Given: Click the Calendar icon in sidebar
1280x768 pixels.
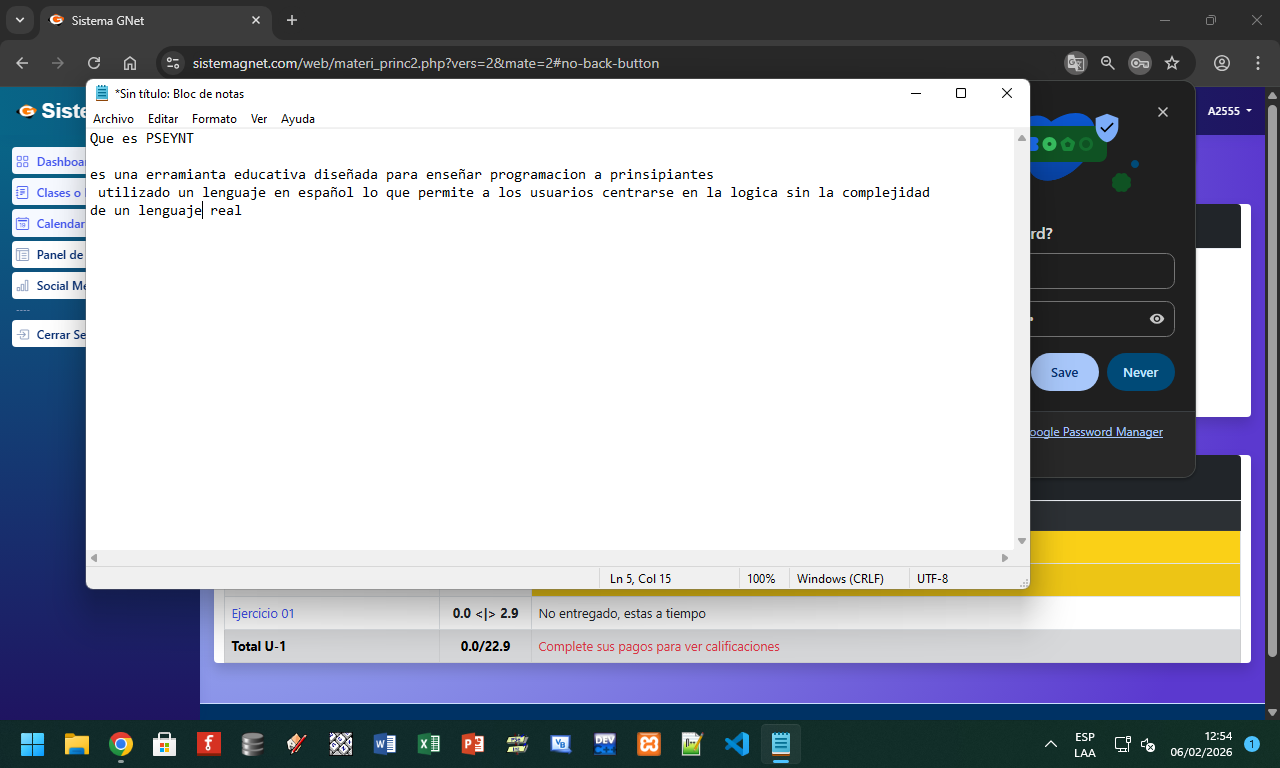Looking at the screenshot, I should (x=22, y=224).
